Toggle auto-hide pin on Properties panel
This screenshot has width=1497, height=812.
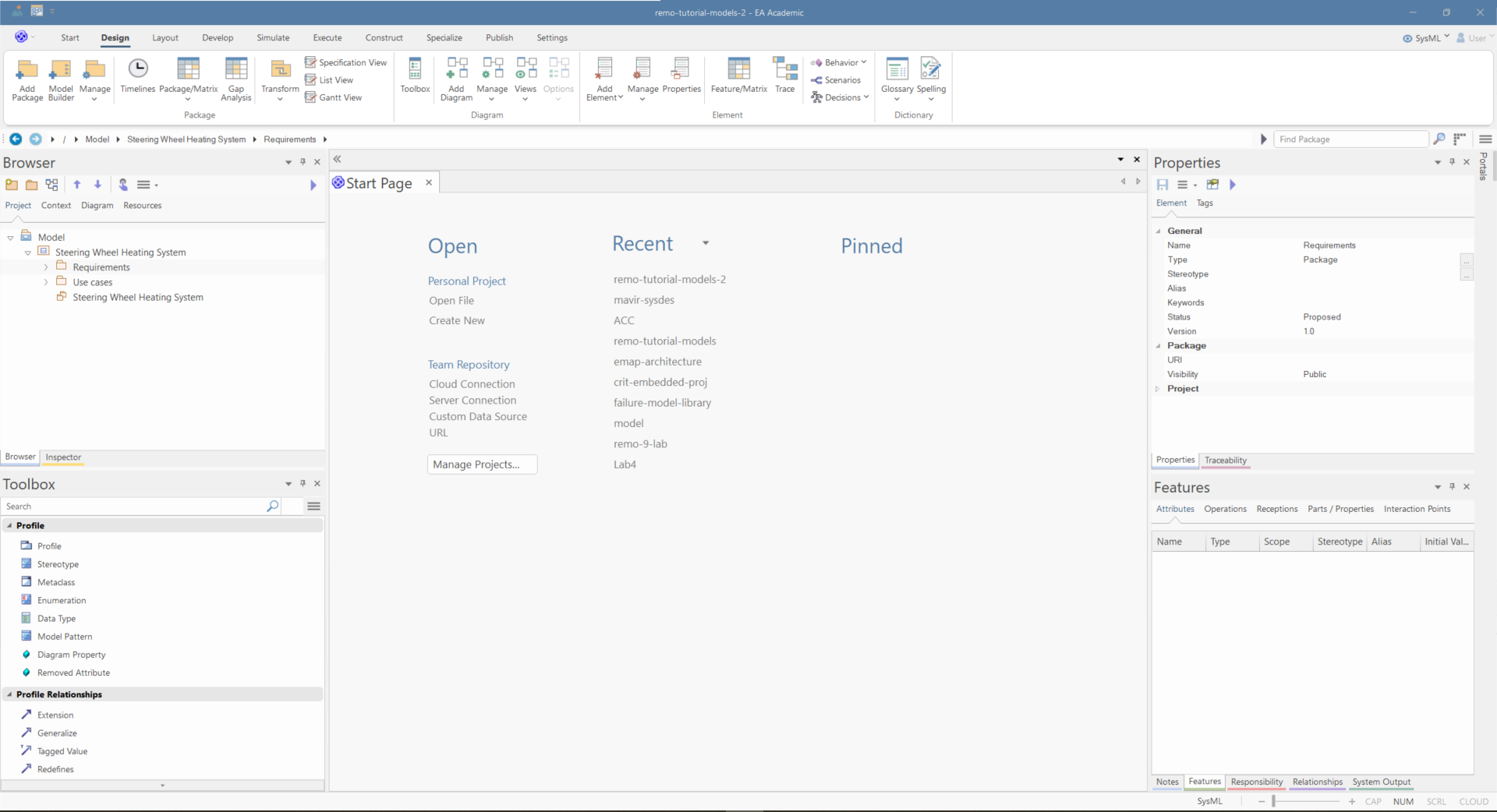[x=1452, y=162]
